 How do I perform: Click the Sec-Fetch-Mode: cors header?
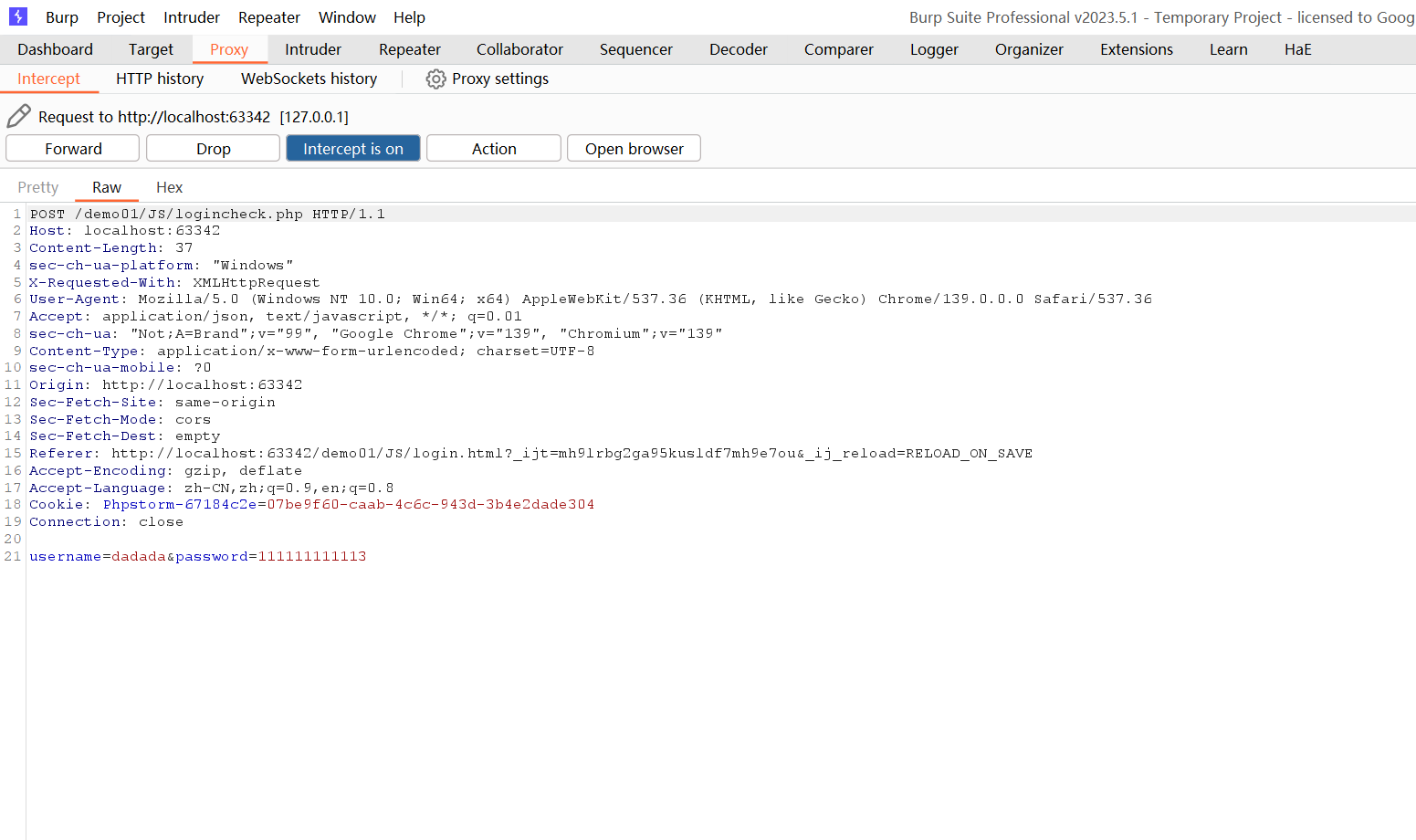coord(121,420)
